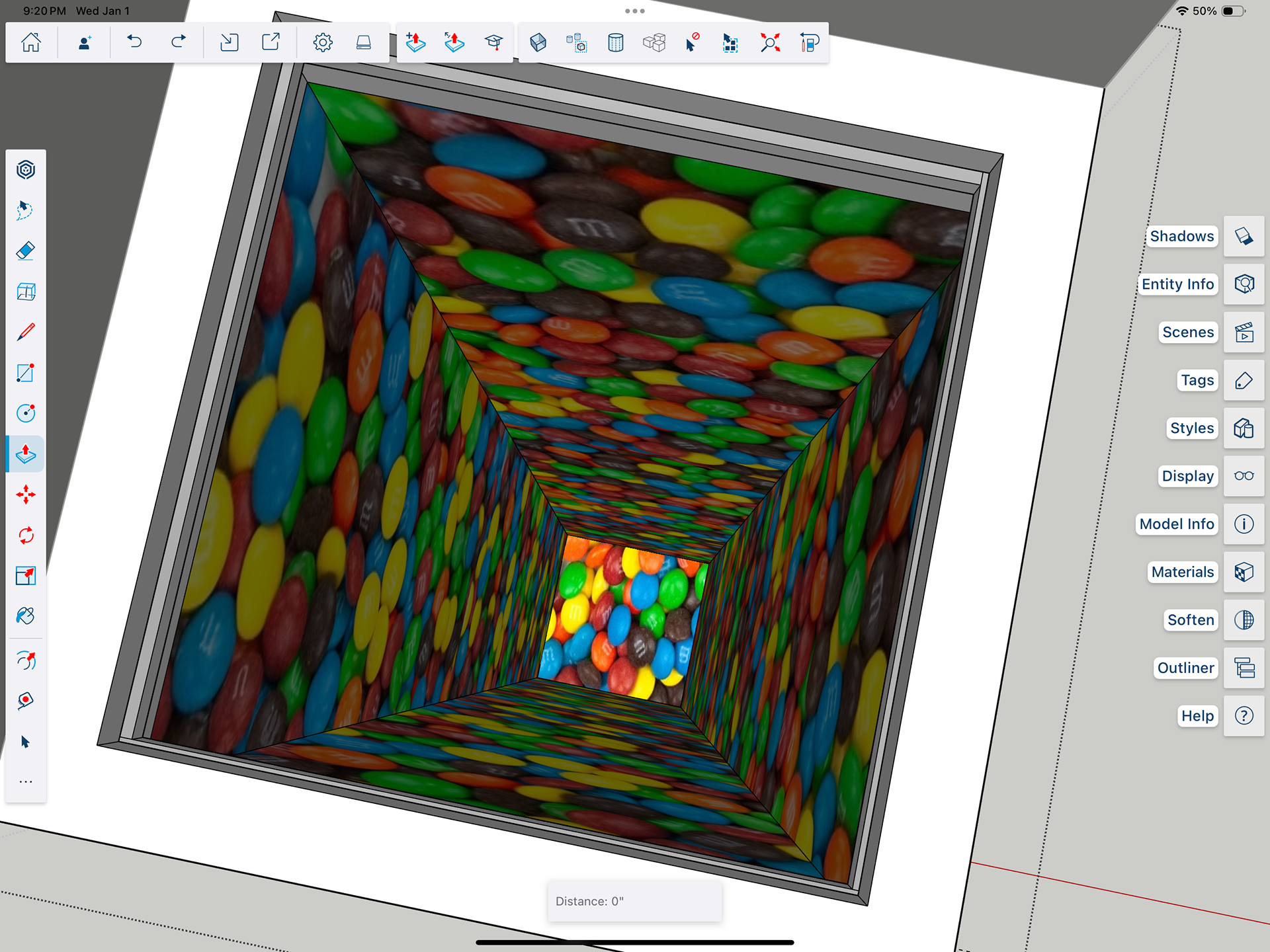Expand the Outliner panel
The width and height of the screenshot is (1270, 952).
pyautogui.click(x=1244, y=668)
